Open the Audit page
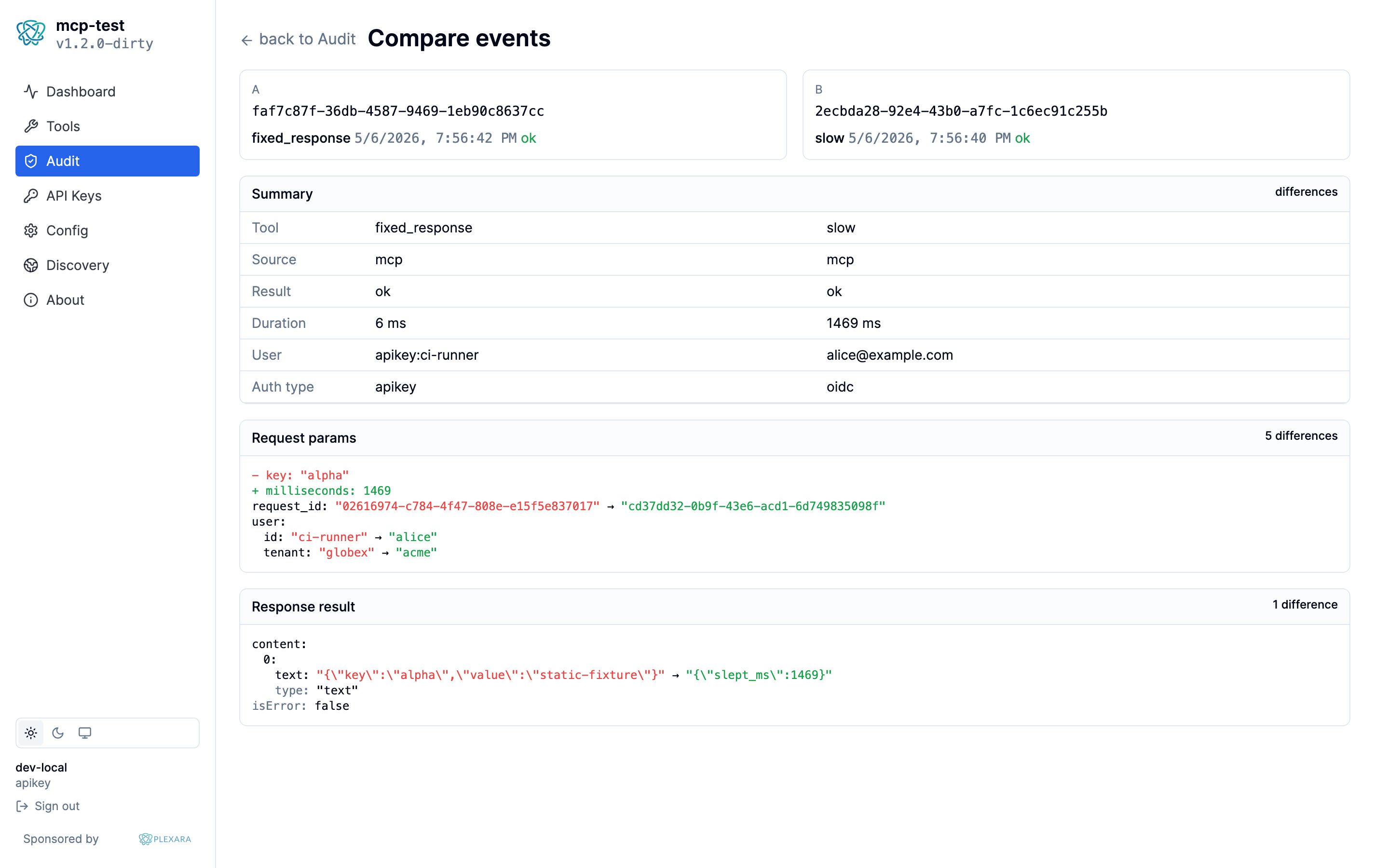 click(x=108, y=162)
